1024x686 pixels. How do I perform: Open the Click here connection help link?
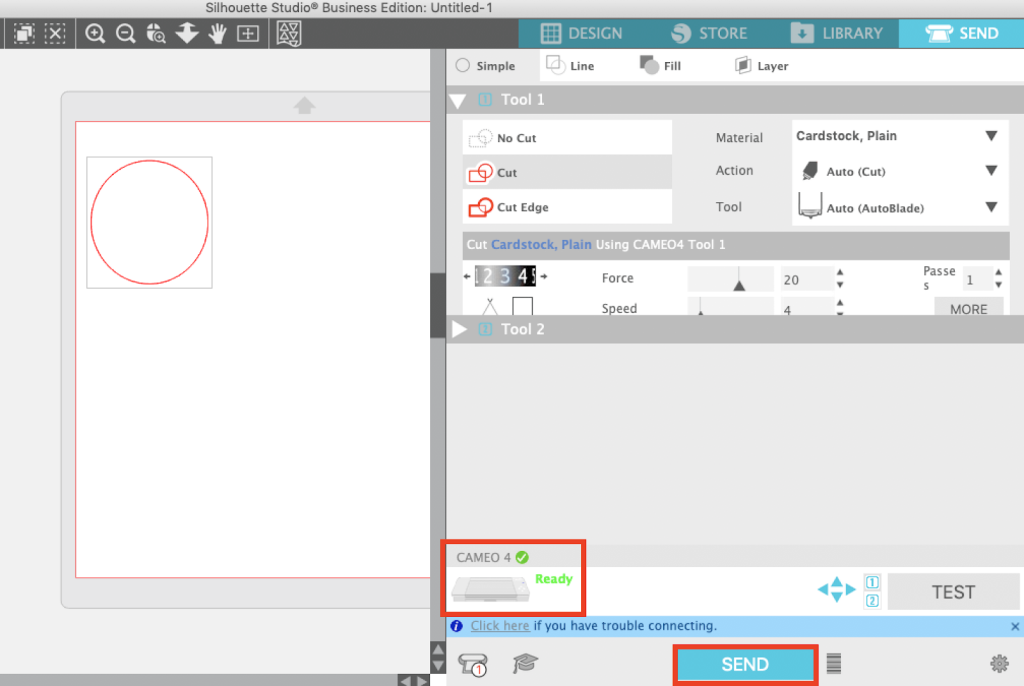pos(500,625)
